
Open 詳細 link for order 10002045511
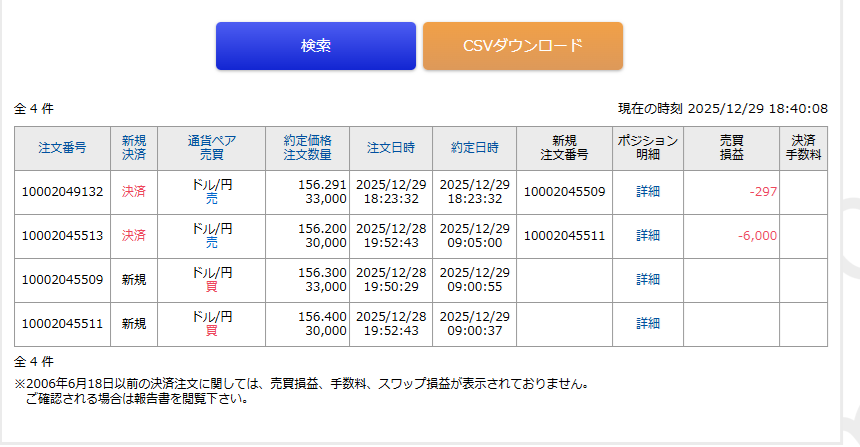click(648, 324)
